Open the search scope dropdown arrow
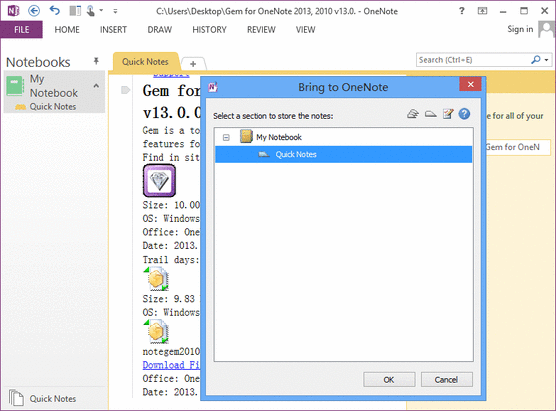 [x=546, y=60]
